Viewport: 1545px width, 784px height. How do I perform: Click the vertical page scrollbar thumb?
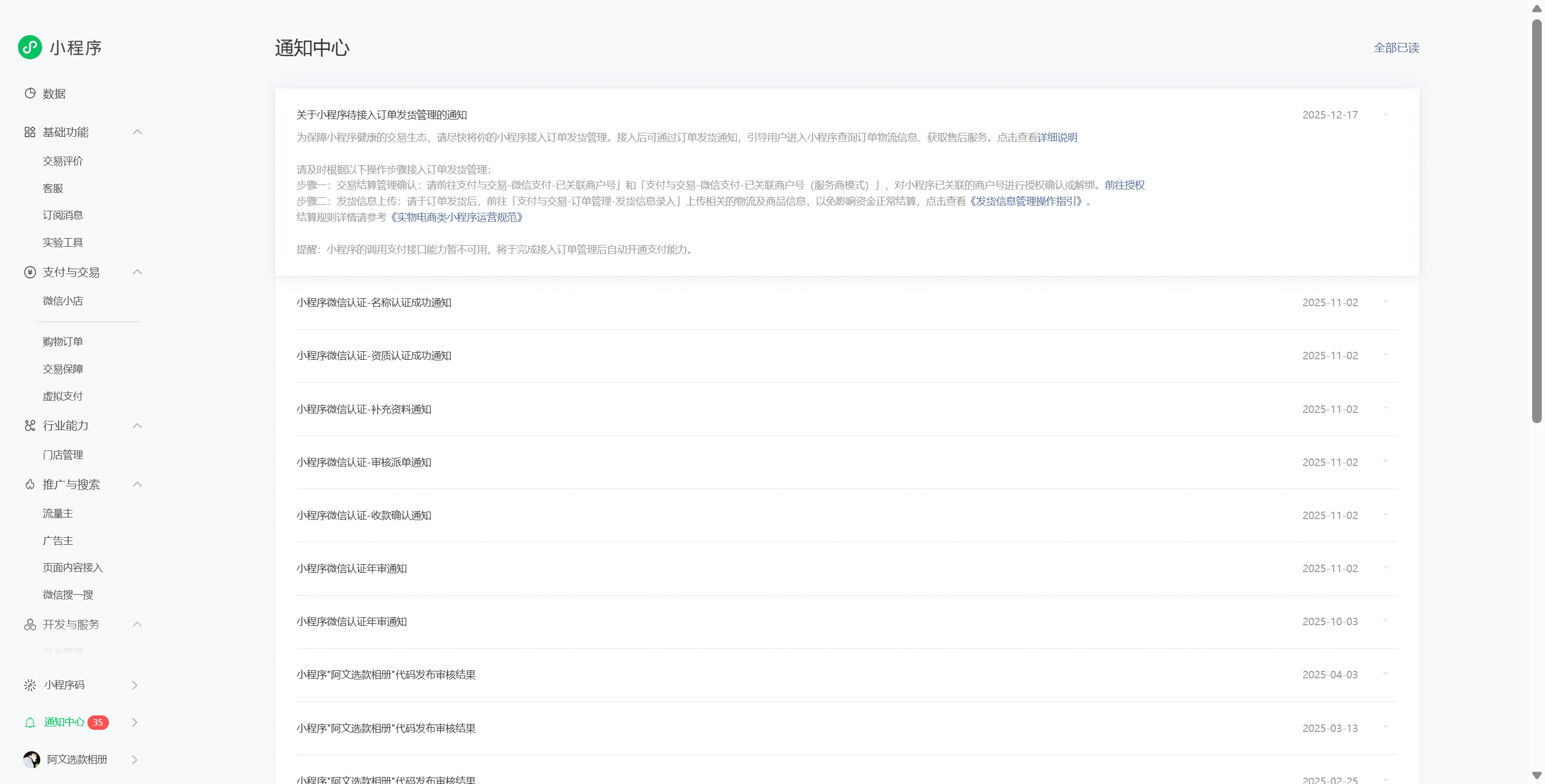[1536, 222]
